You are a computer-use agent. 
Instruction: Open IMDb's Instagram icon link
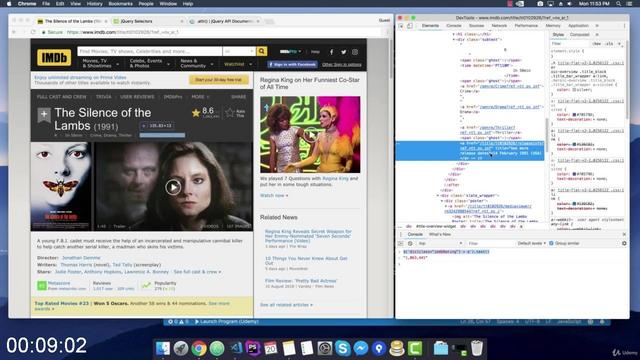tap(355, 52)
